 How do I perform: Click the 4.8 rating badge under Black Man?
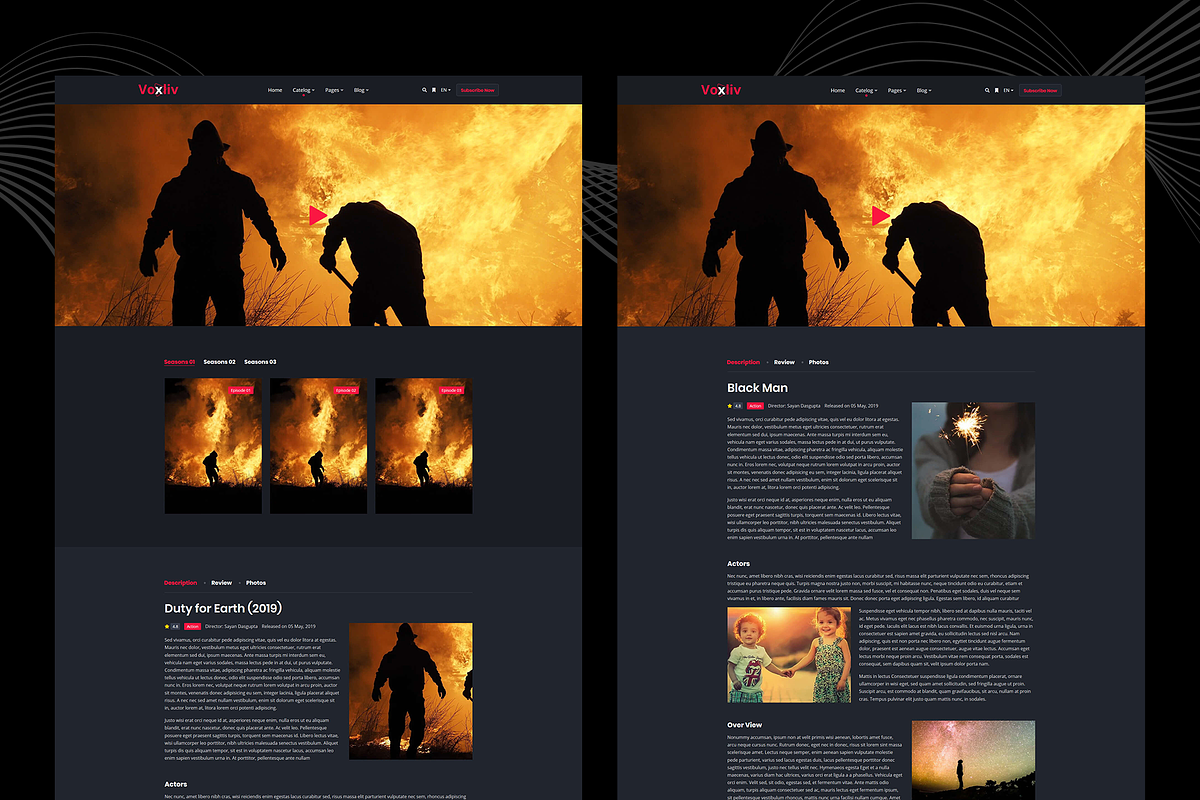click(x=738, y=406)
